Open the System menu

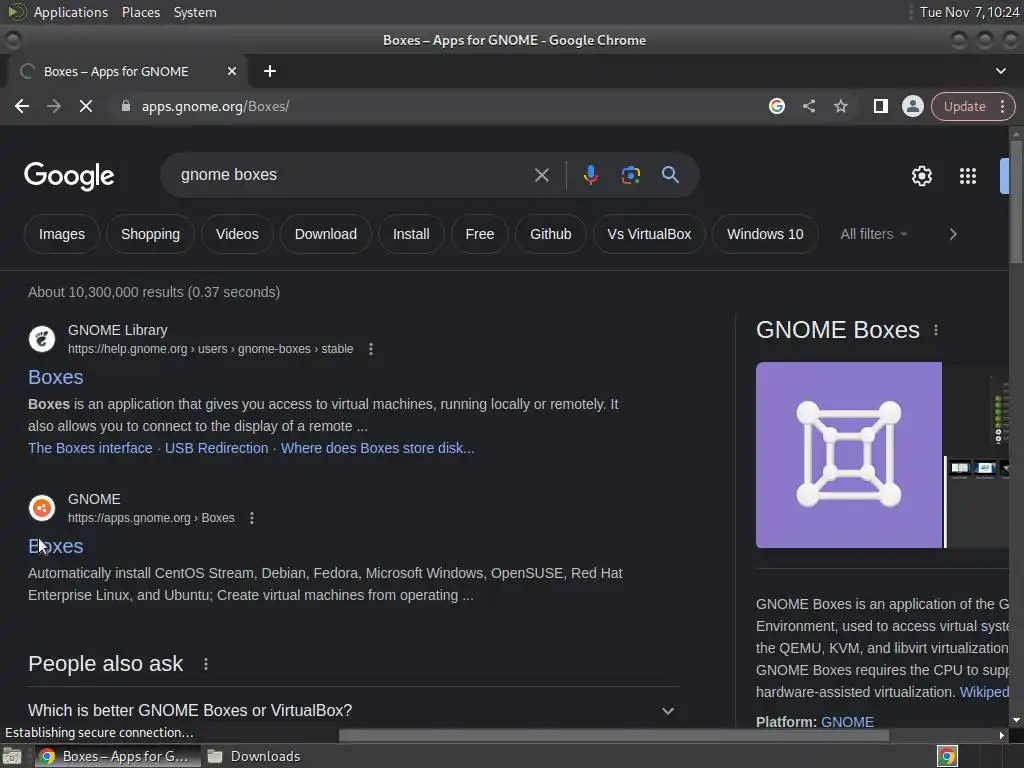pyautogui.click(x=195, y=12)
